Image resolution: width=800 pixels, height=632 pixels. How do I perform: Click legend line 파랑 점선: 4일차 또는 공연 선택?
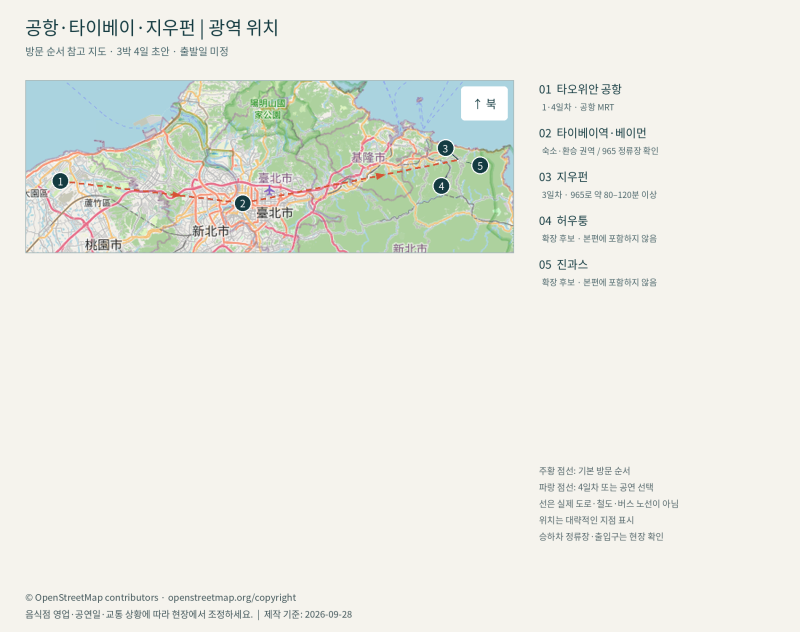(596, 487)
